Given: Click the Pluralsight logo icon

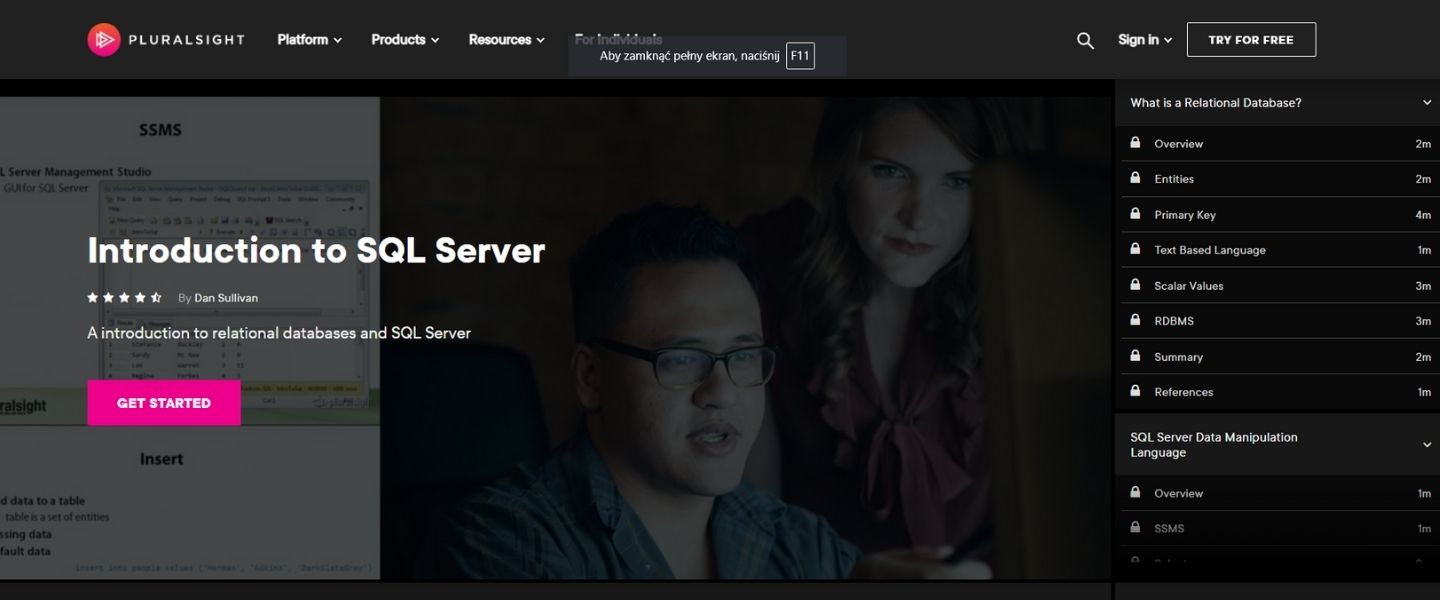Looking at the screenshot, I should pyautogui.click(x=103, y=39).
